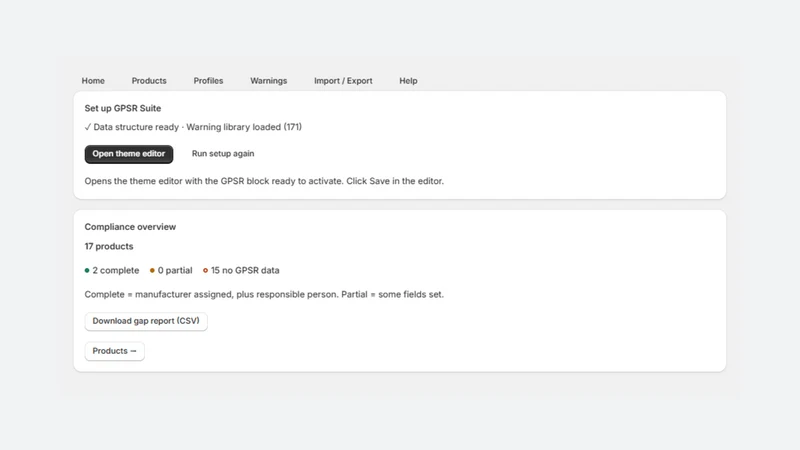
Task: Switch to the Profiles tab
Action: (208, 81)
